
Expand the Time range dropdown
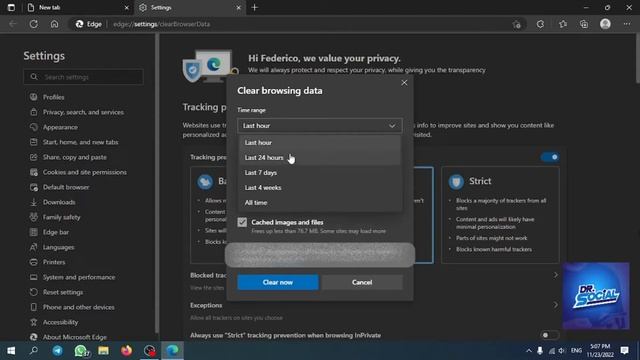point(320,126)
